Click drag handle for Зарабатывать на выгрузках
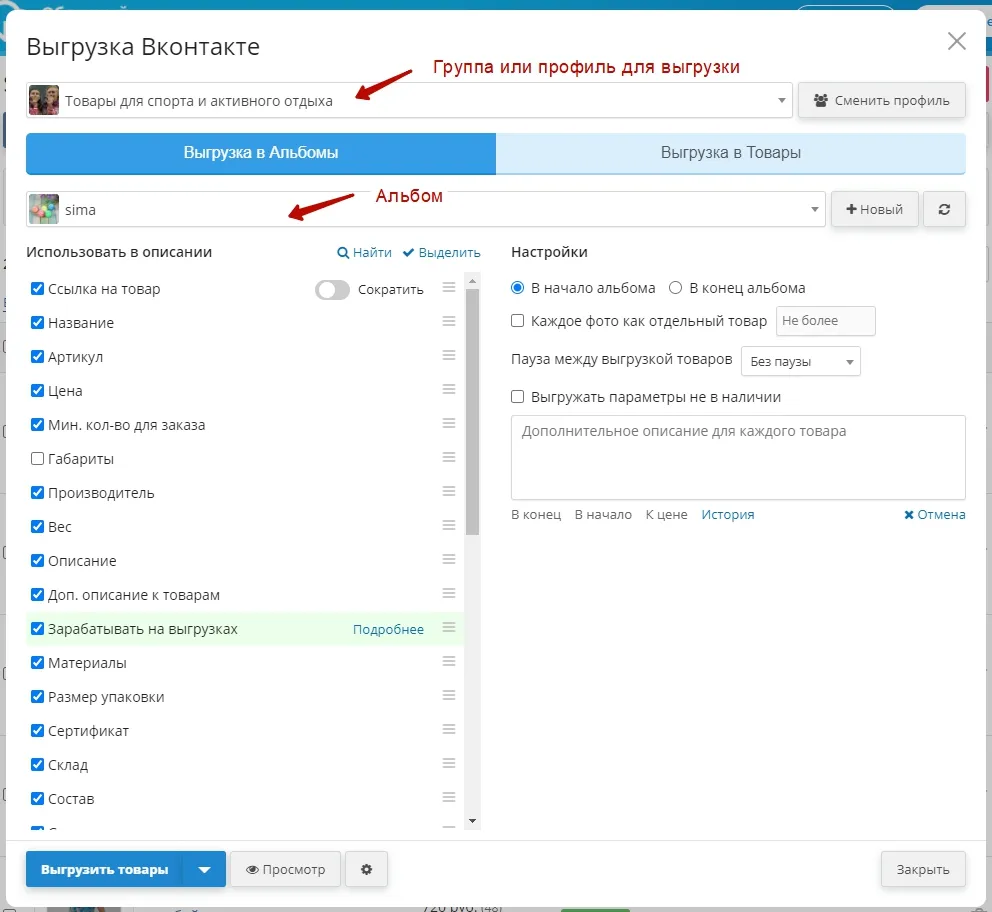Image resolution: width=992 pixels, height=912 pixels. tap(449, 627)
